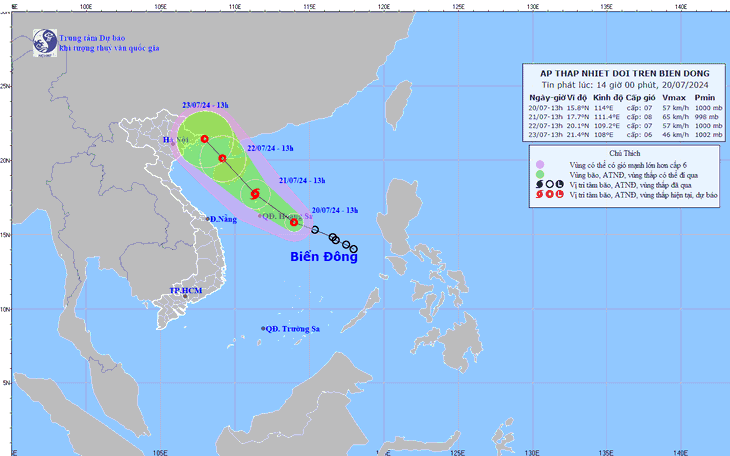
Task: Click the '21/07-13h' table row date
Action: (x=546, y=116)
